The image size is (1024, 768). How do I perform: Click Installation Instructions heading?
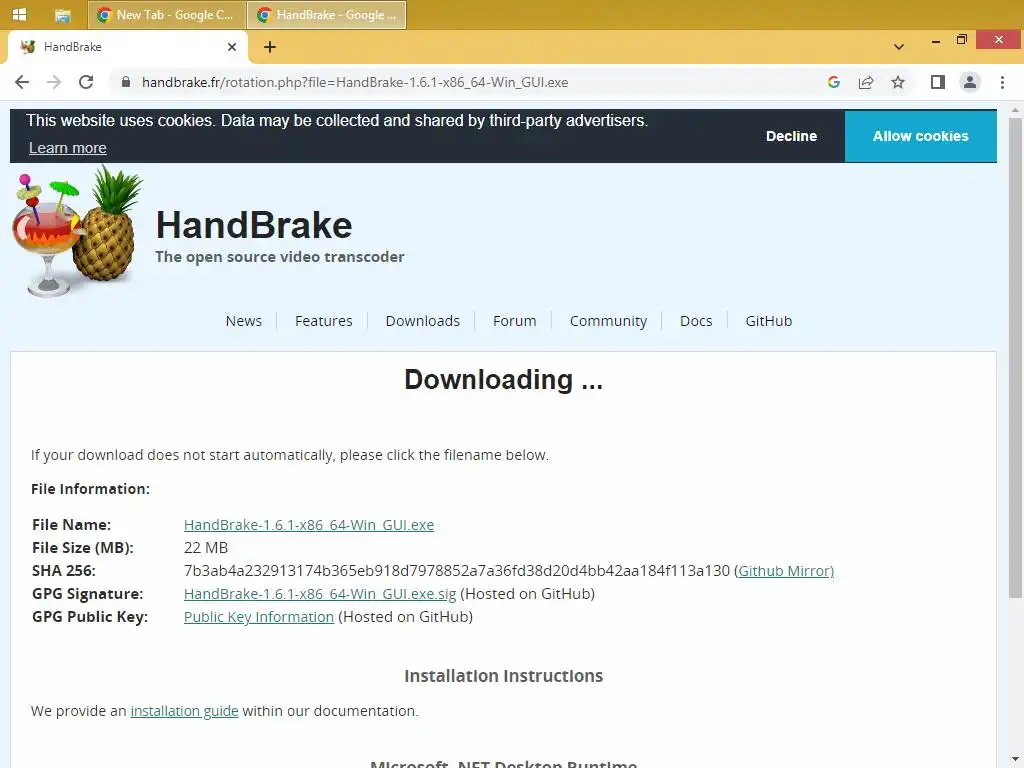pos(504,676)
